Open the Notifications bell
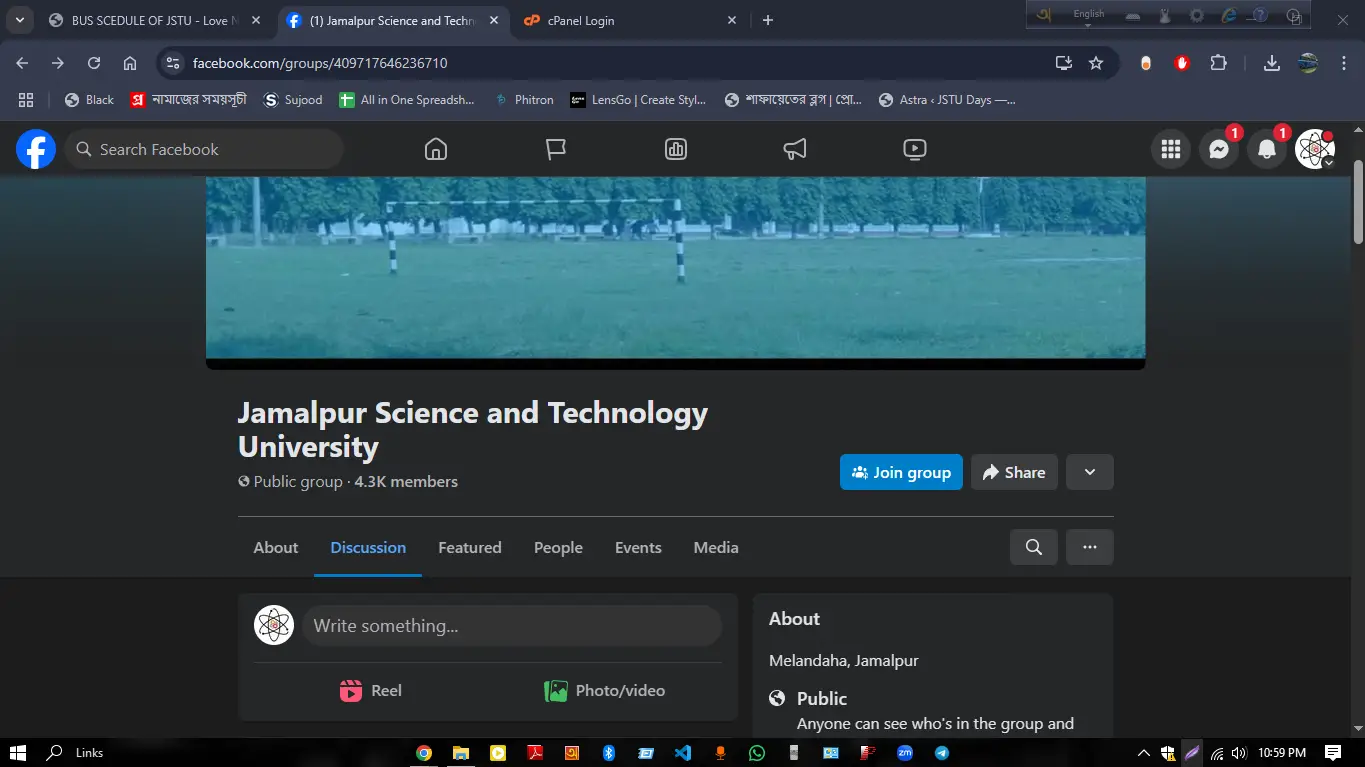 (1267, 149)
